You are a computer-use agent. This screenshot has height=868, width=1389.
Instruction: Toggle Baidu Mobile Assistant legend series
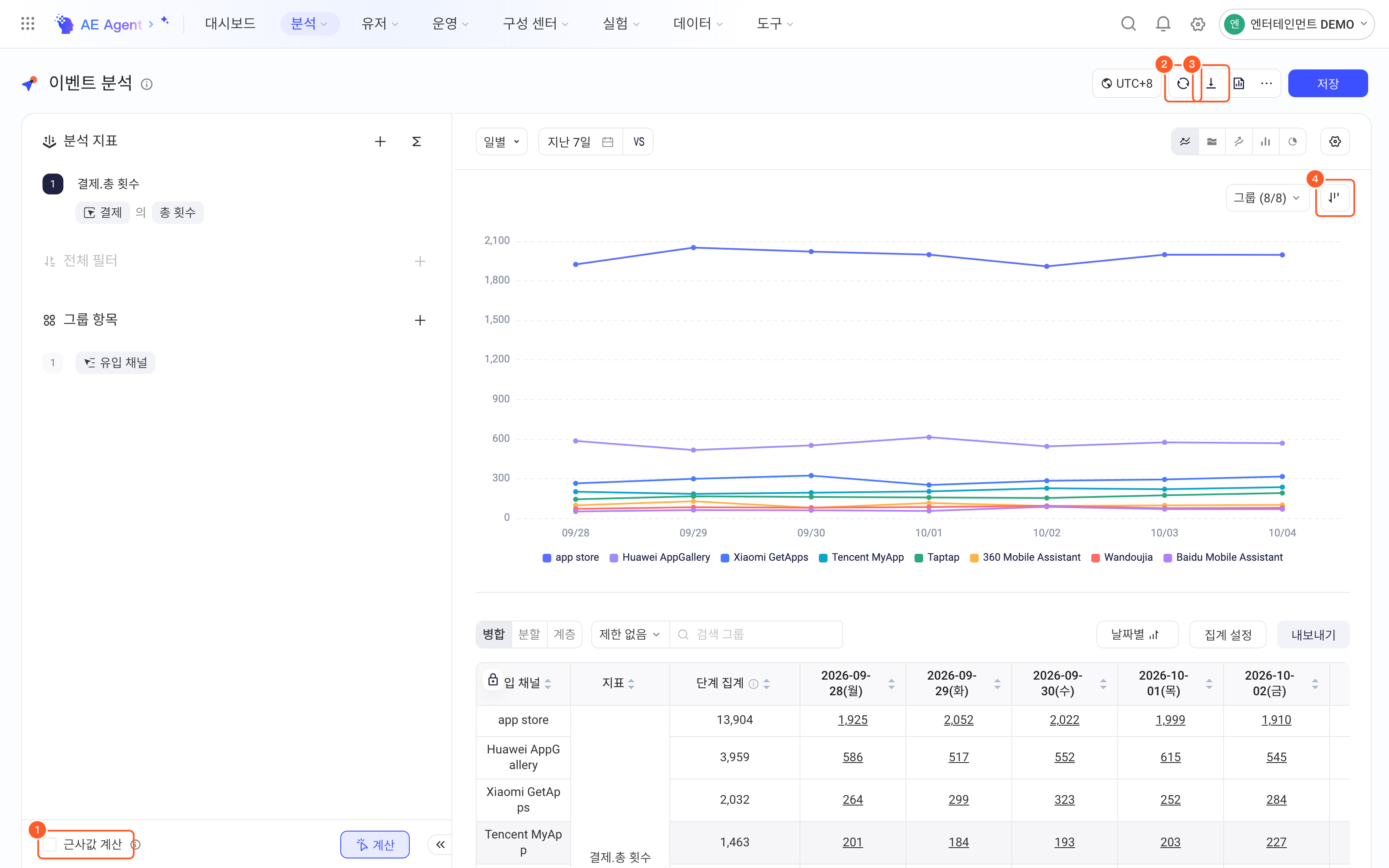[1223, 557]
